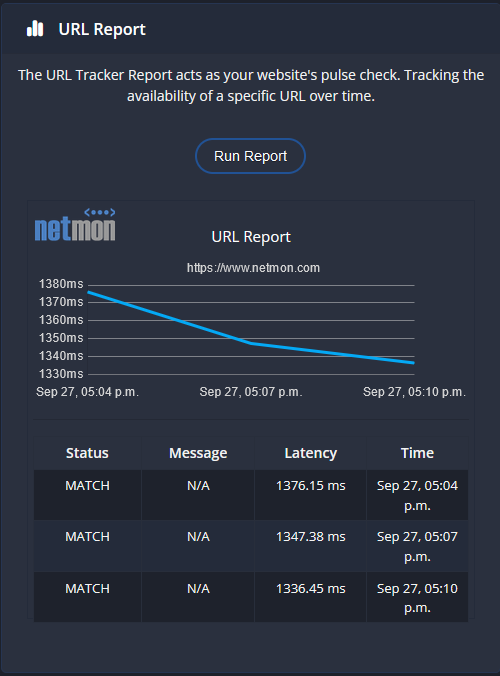Image resolution: width=500 pixels, height=676 pixels.
Task: Click the bar chart icon beside URL Report
Action: tap(35, 29)
